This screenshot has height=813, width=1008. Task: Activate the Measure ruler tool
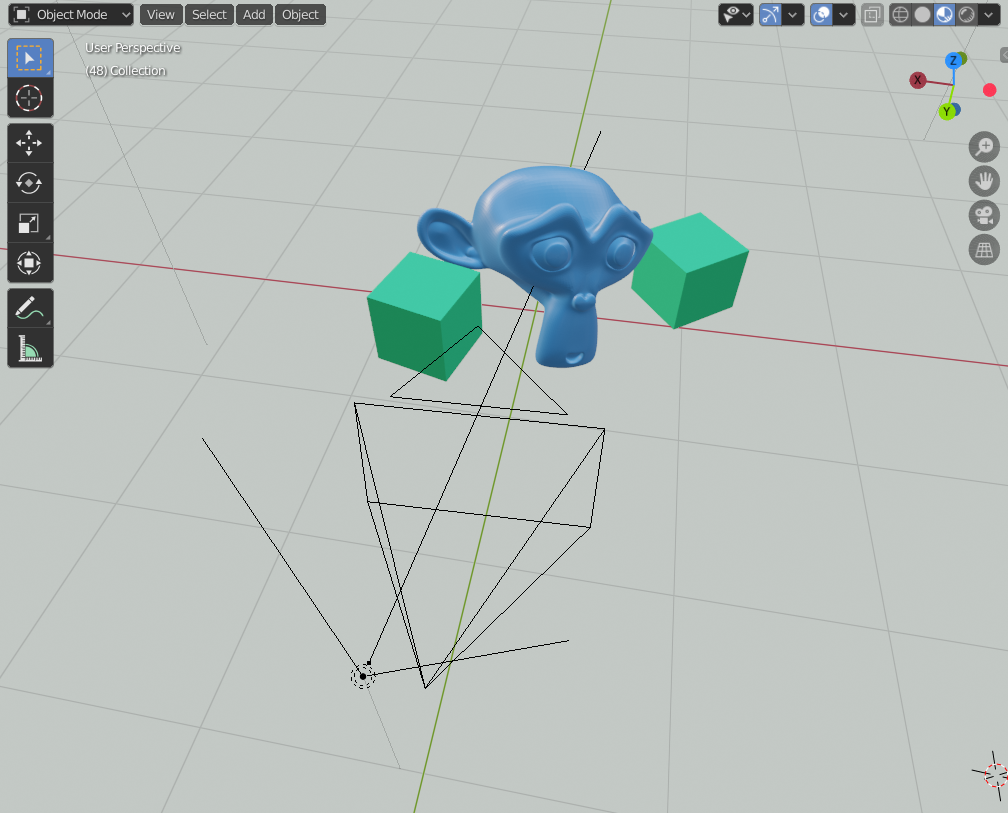pos(30,348)
